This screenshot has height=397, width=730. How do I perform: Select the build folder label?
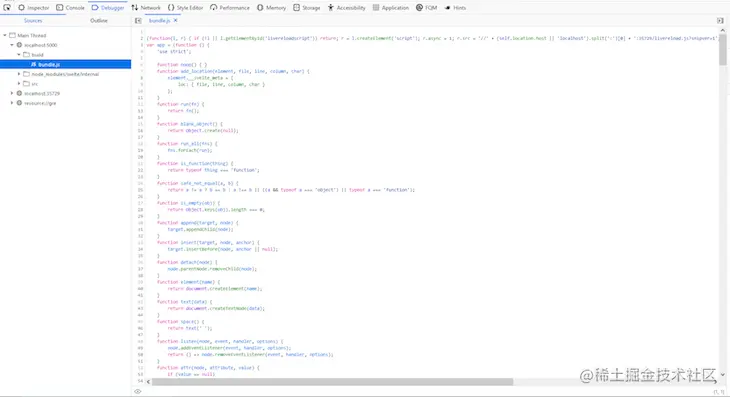tap(37, 55)
